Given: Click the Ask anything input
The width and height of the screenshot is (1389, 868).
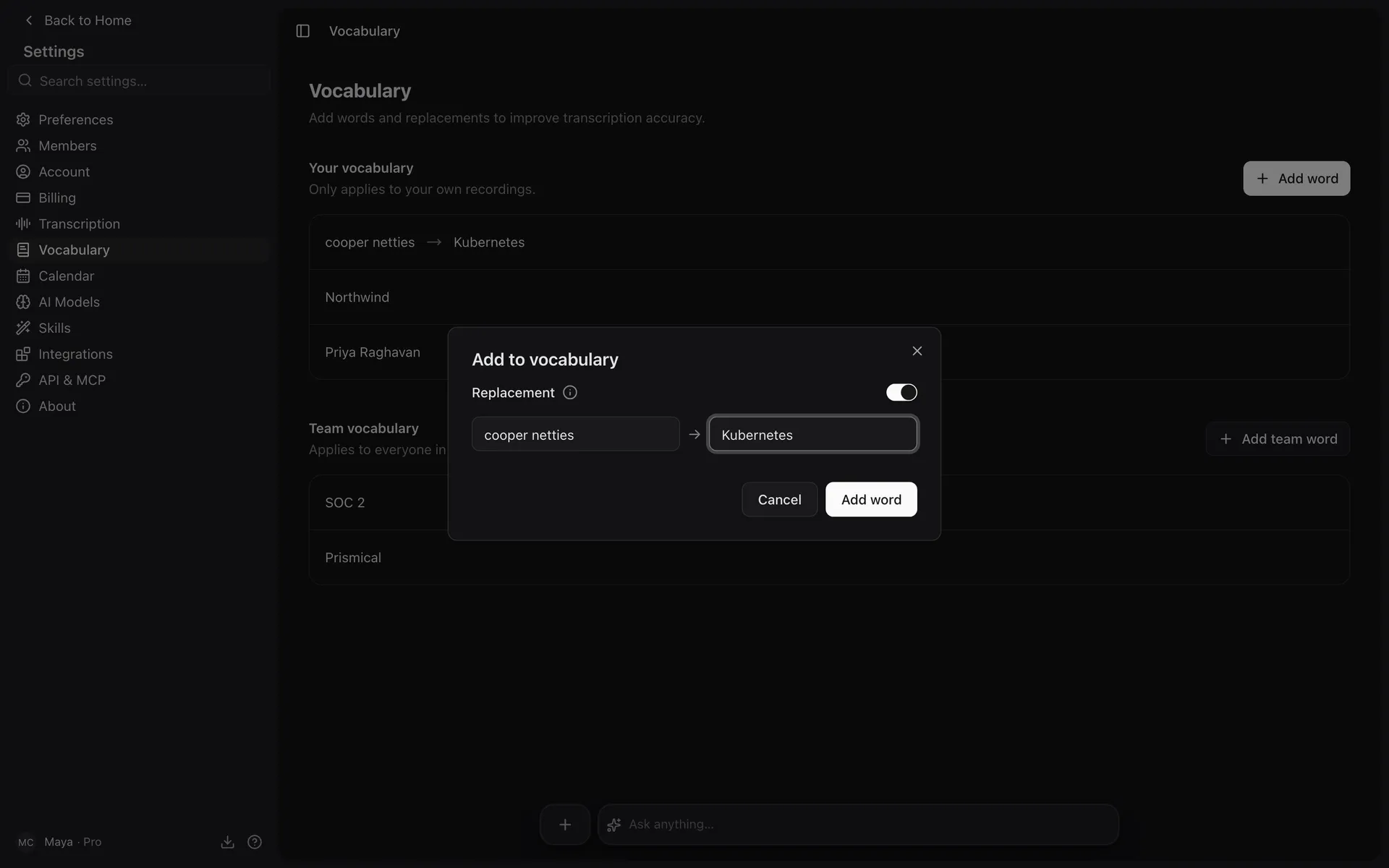Looking at the screenshot, I should 858,825.
